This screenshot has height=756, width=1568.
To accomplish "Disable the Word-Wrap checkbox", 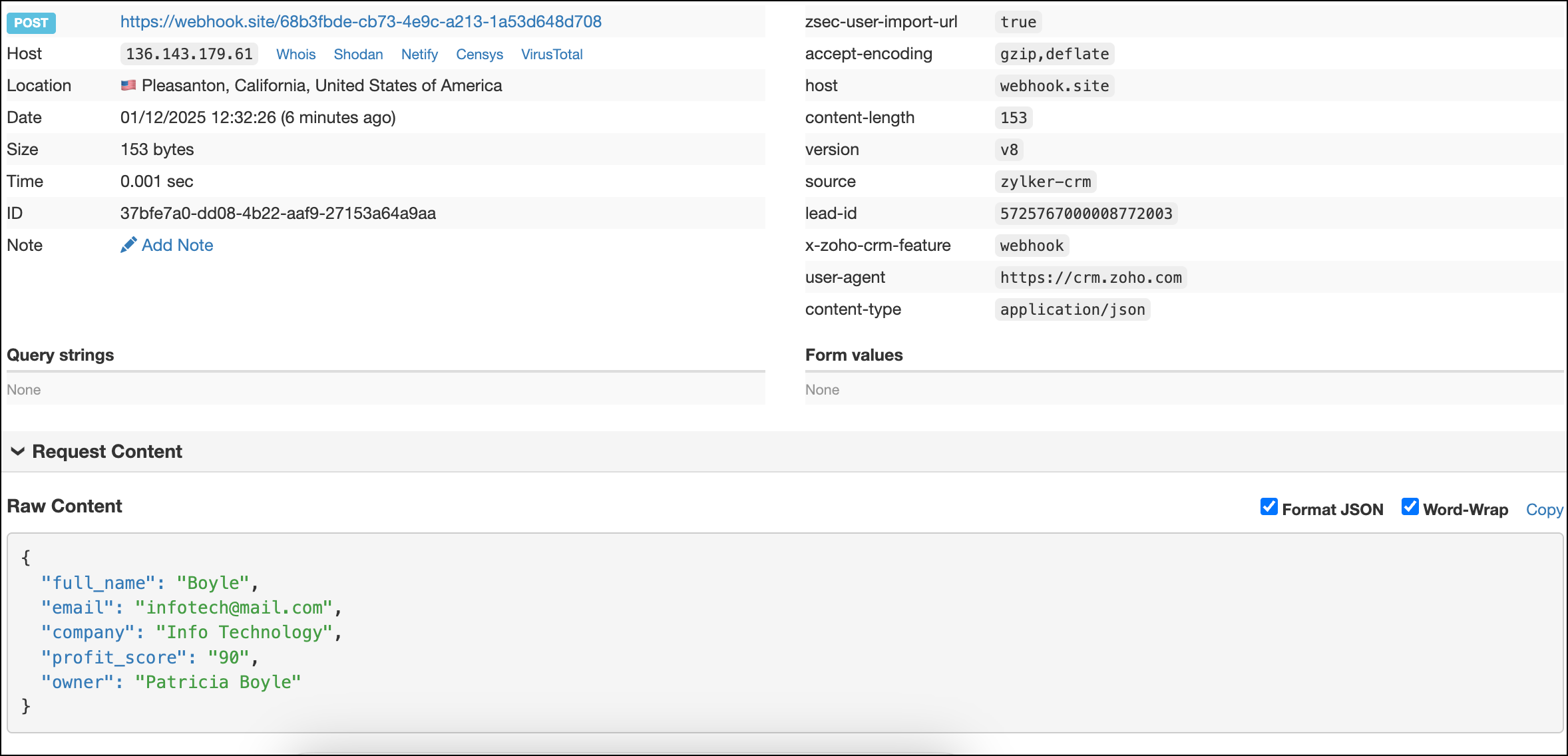I will point(1410,507).
